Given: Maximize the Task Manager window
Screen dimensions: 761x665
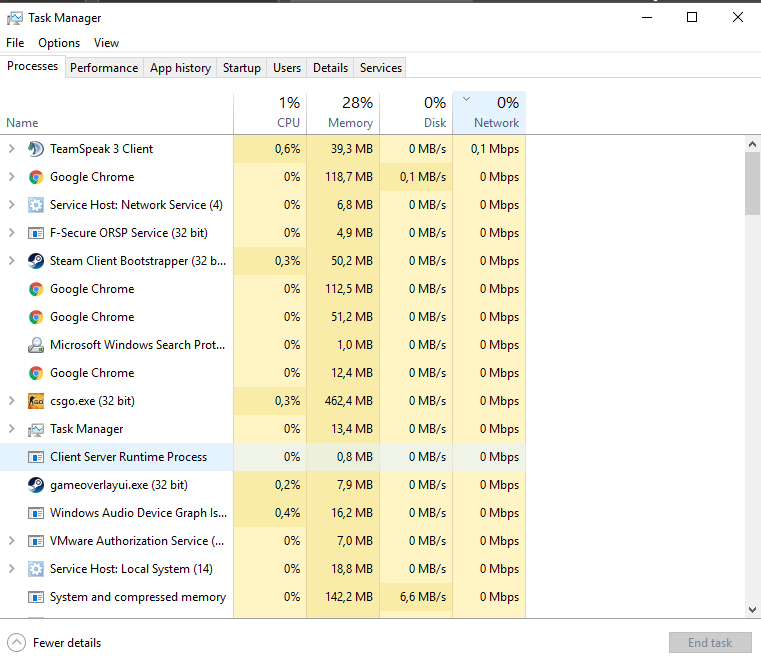Looking at the screenshot, I should click(x=692, y=17).
